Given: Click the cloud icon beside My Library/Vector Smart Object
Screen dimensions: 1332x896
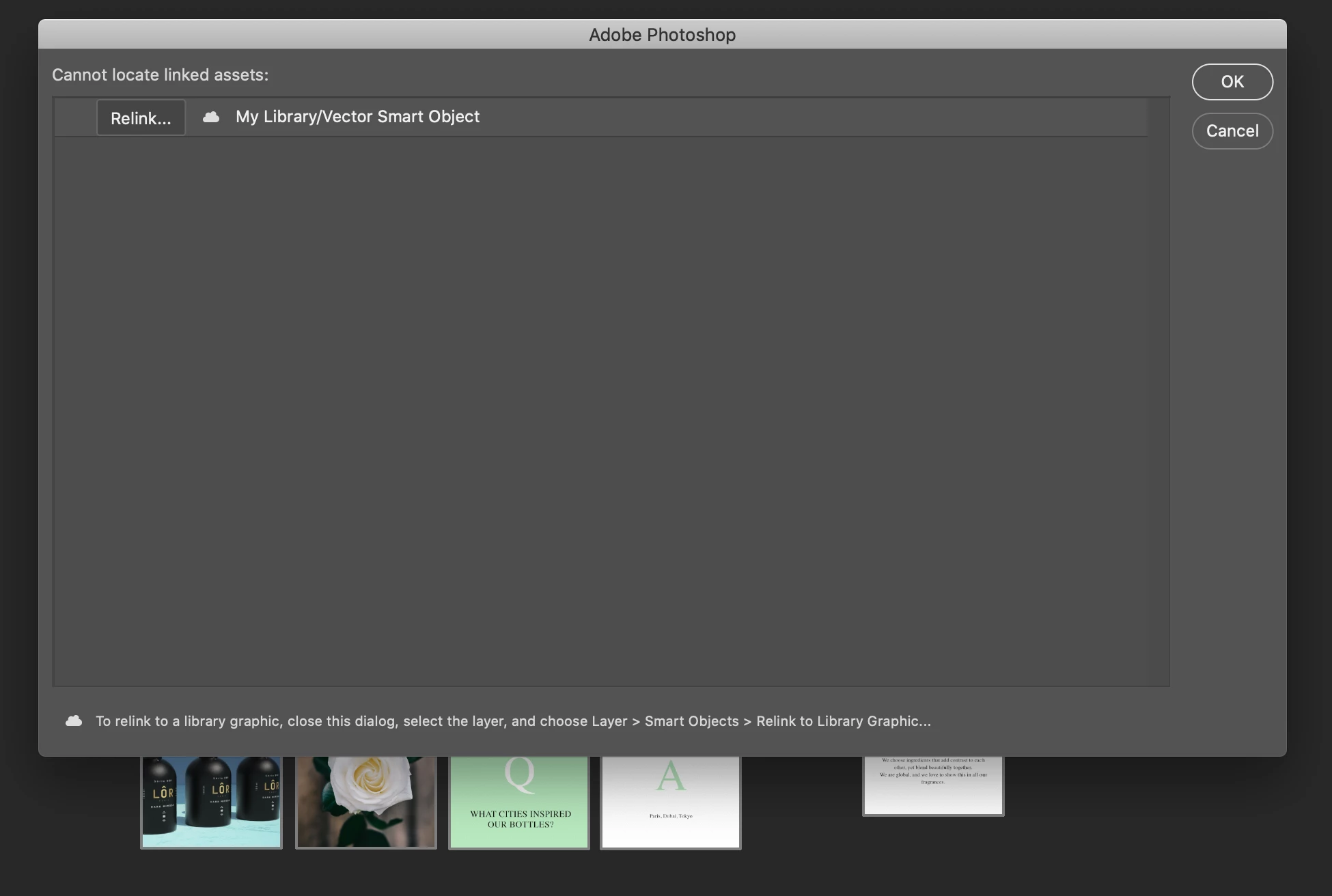Looking at the screenshot, I should click(x=211, y=117).
